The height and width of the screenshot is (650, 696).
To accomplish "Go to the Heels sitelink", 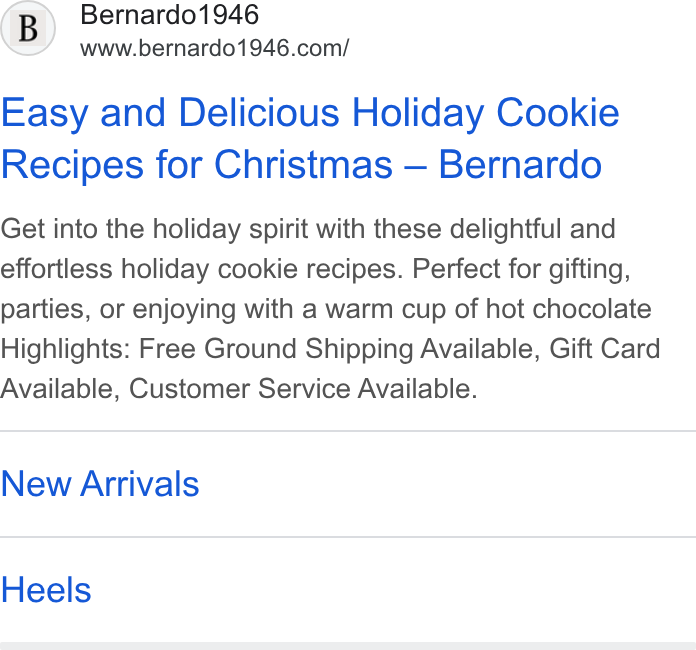I will [x=46, y=590].
